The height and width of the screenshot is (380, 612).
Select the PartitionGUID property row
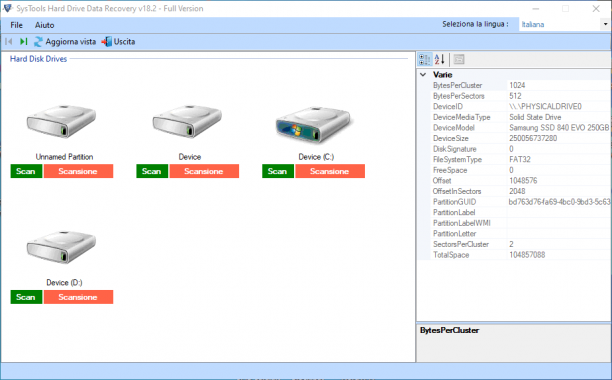[520, 202]
